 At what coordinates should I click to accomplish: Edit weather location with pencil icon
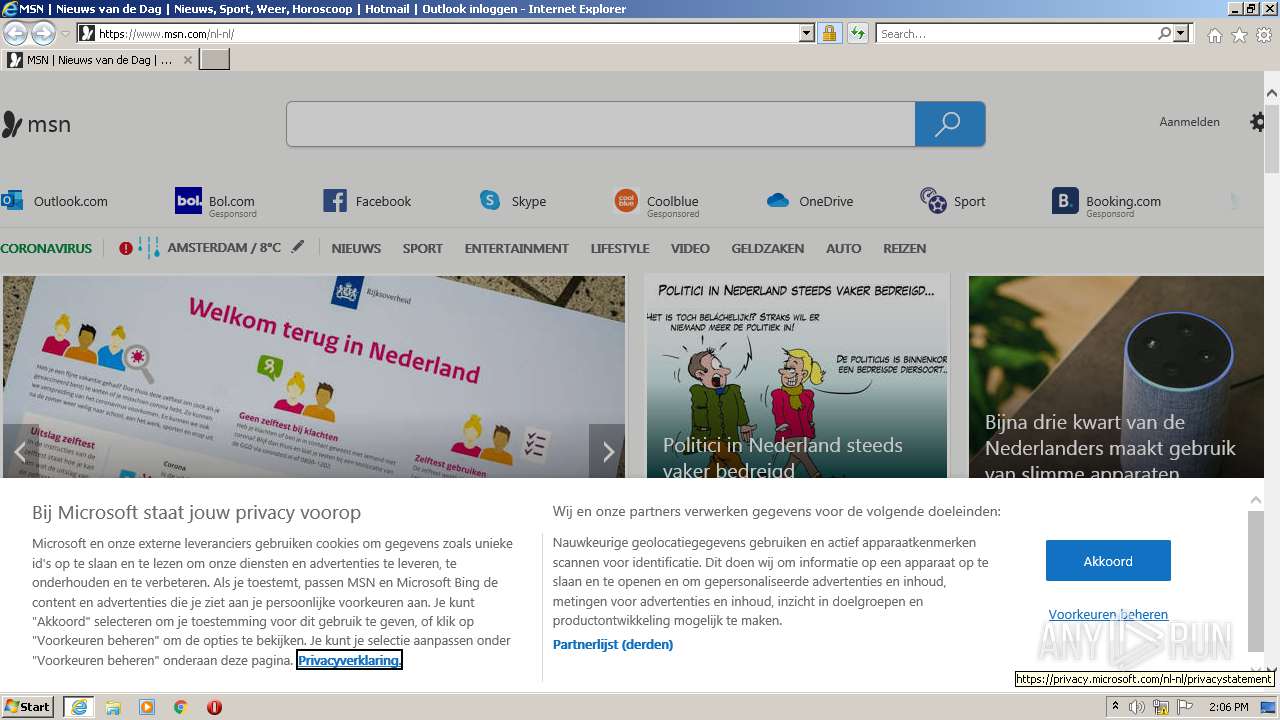pos(298,246)
